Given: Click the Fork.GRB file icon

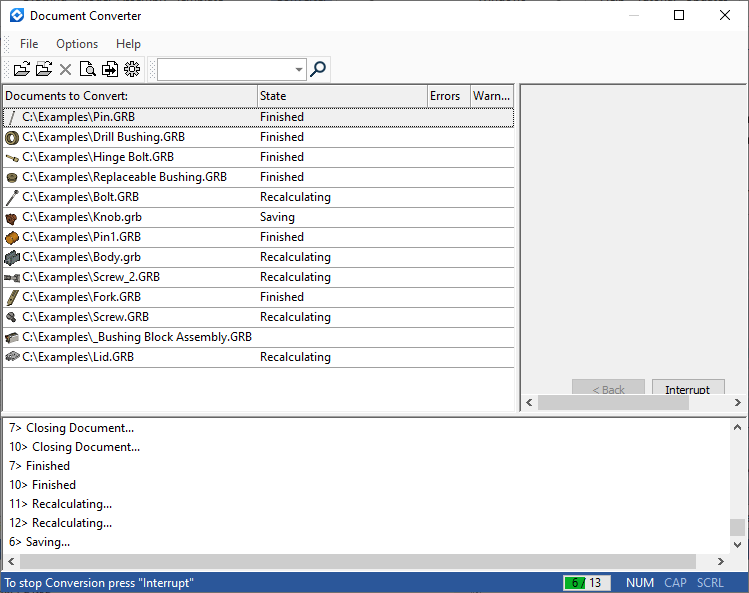Looking at the screenshot, I should click(12, 298).
